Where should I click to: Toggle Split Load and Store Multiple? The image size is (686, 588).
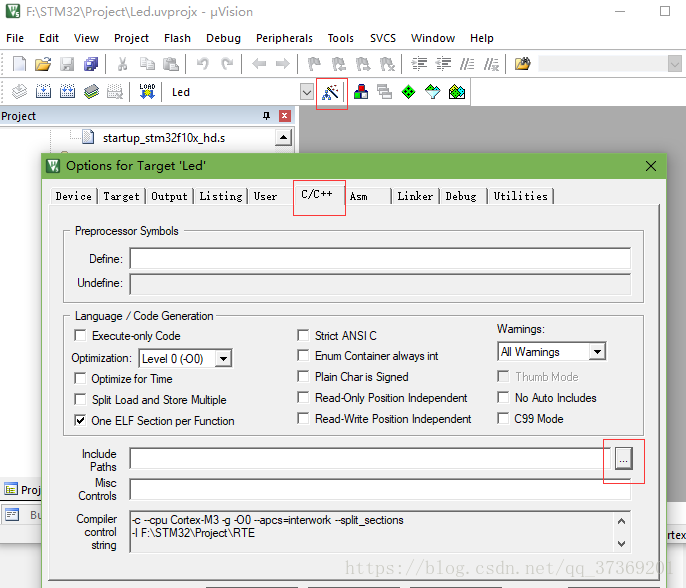point(80,399)
